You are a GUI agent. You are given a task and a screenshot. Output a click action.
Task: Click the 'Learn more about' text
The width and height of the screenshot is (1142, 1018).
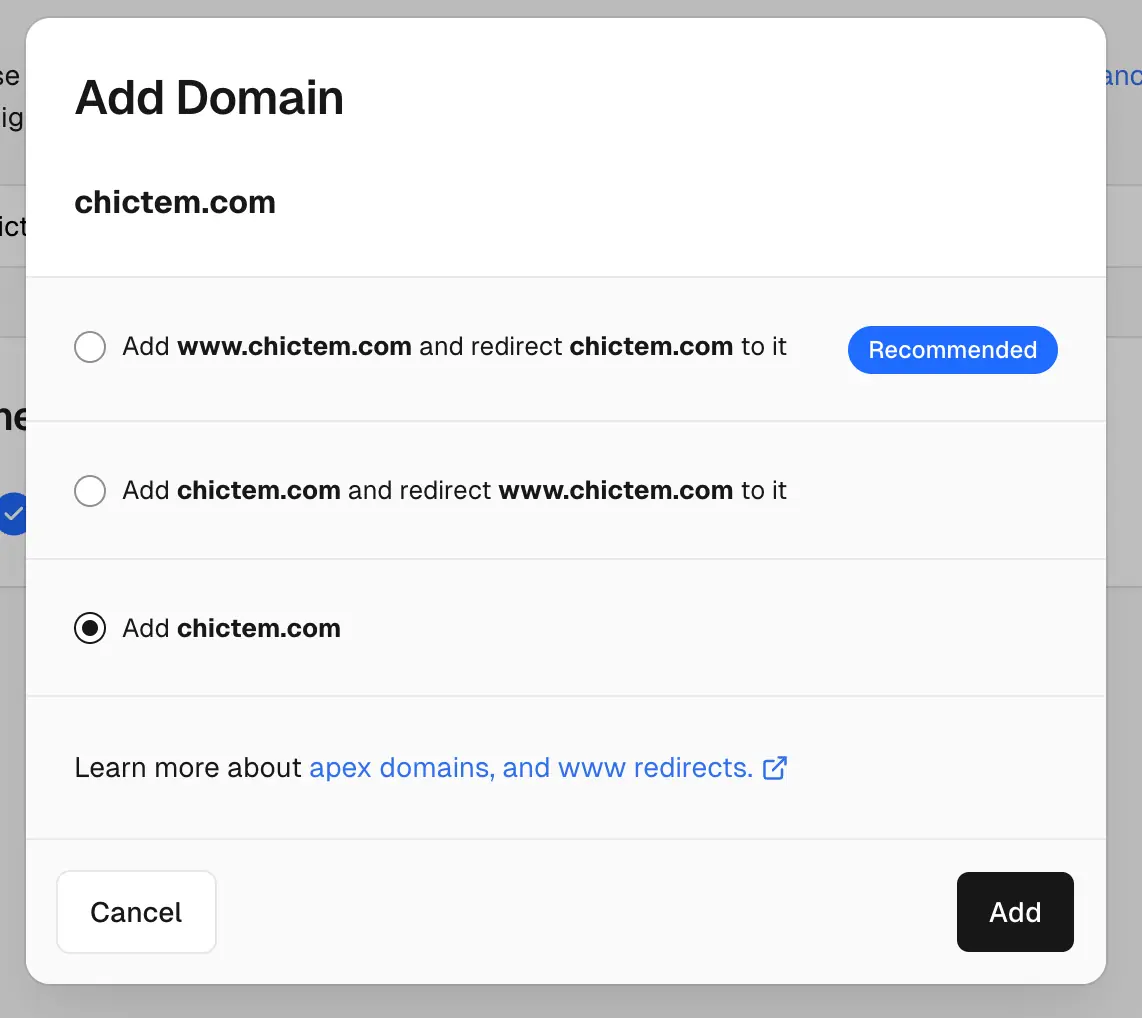click(188, 768)
